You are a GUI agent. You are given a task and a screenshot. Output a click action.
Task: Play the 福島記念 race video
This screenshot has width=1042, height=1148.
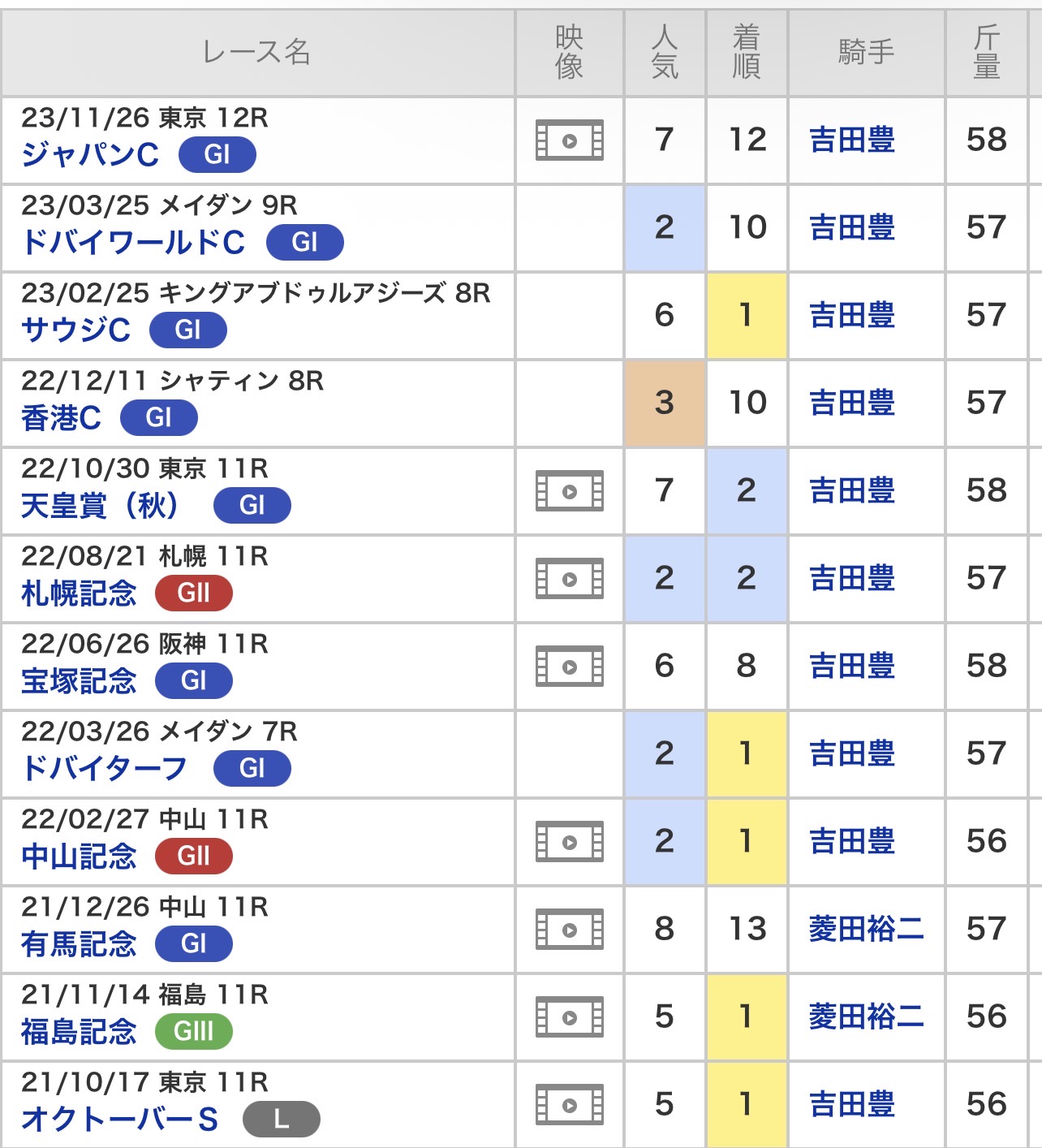(569, 1017)
